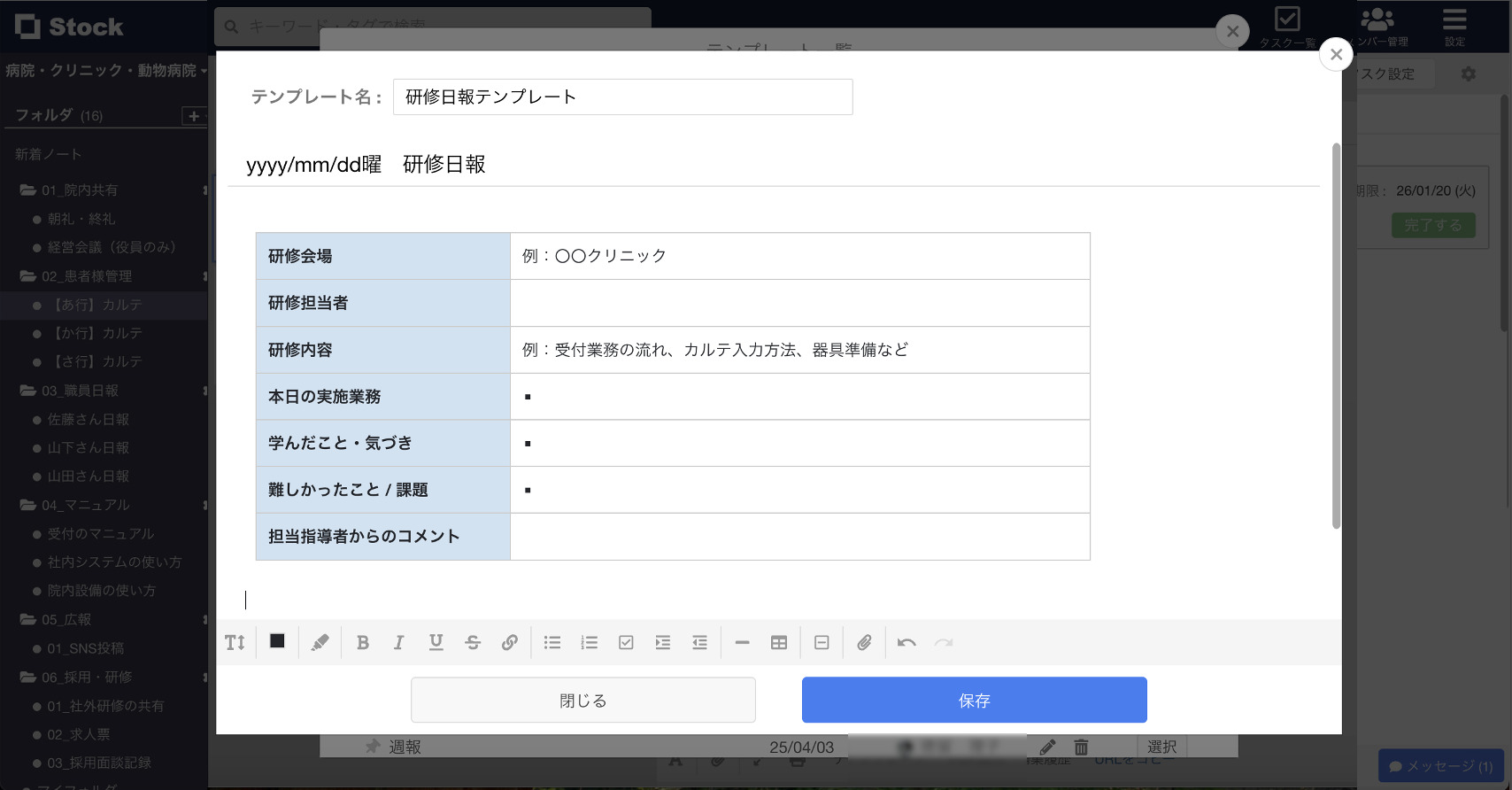Insert a collapsible block icon
This screenshot has height=790, width=1512.
[x=822, y=643]
